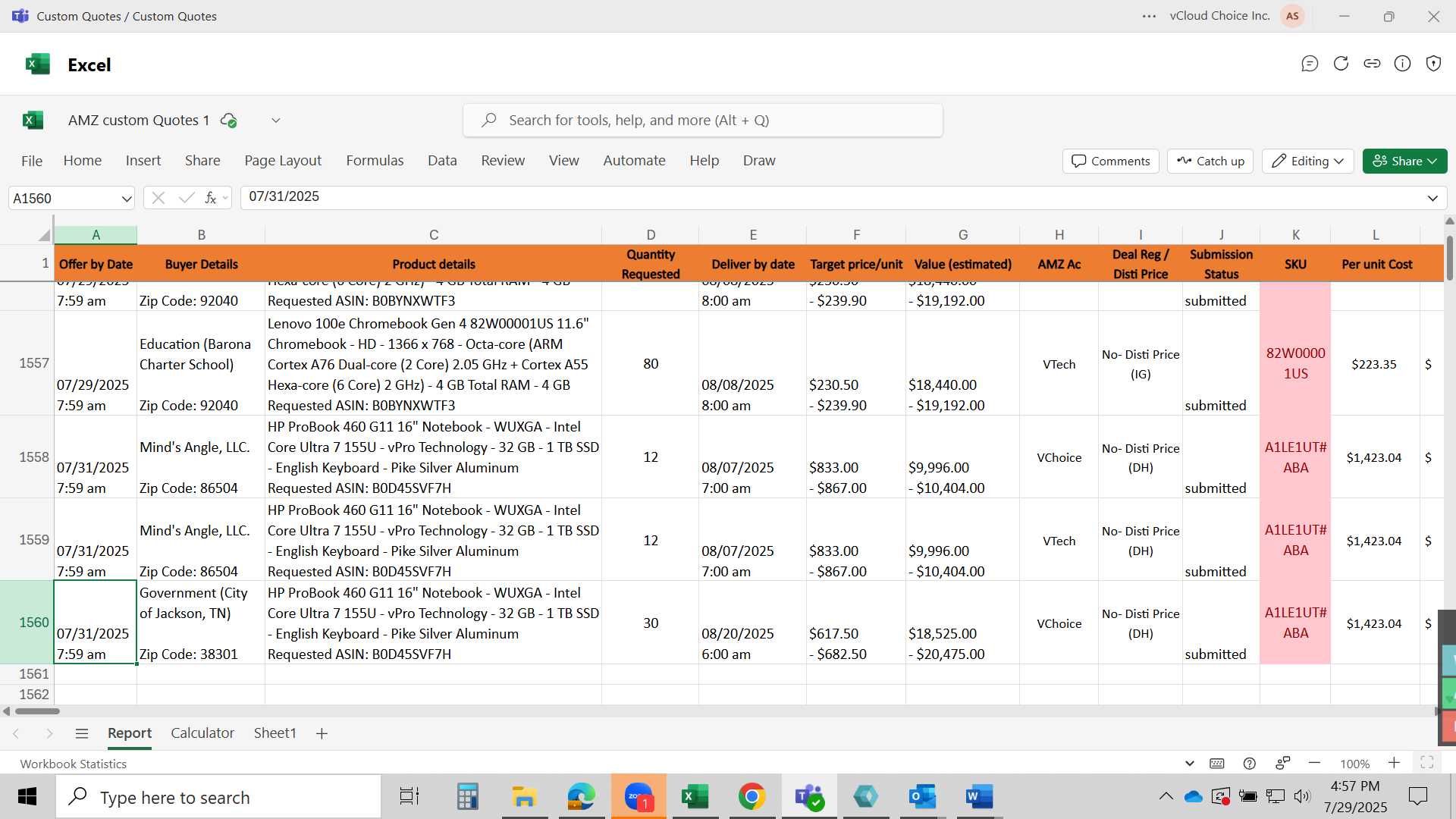This screenshot has height=819, width=1456.
Task: Click the shield security icon
Action: [x=1433, y=64]
